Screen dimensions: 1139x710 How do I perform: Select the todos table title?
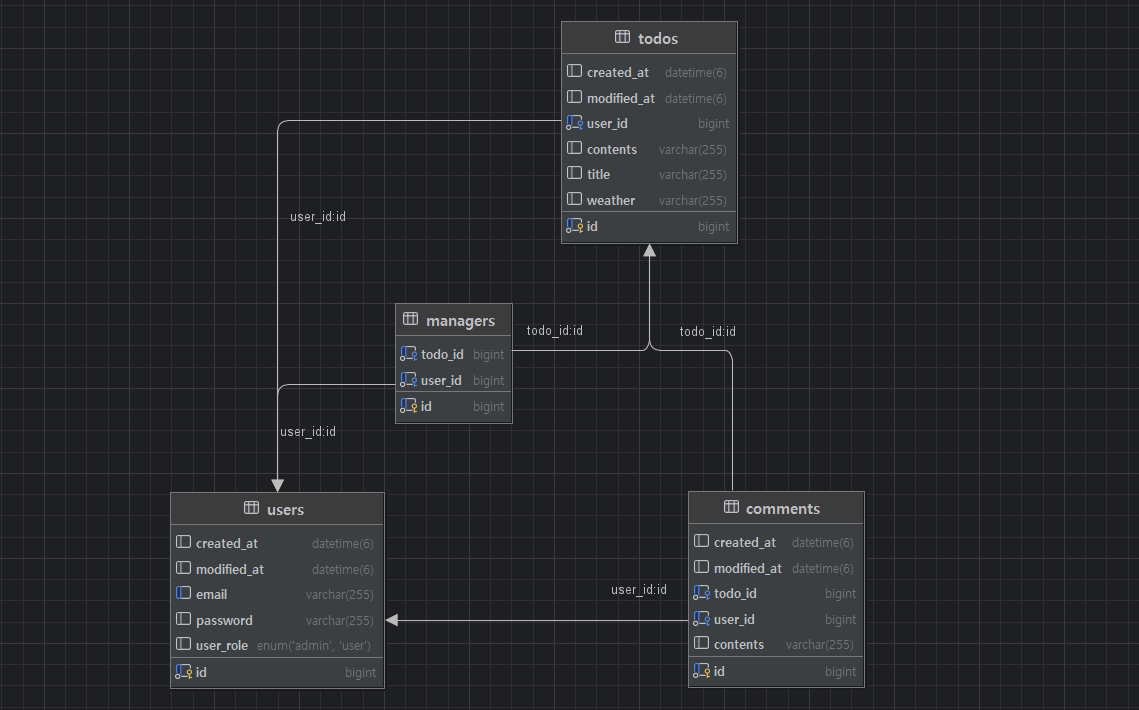coord(658,39)
